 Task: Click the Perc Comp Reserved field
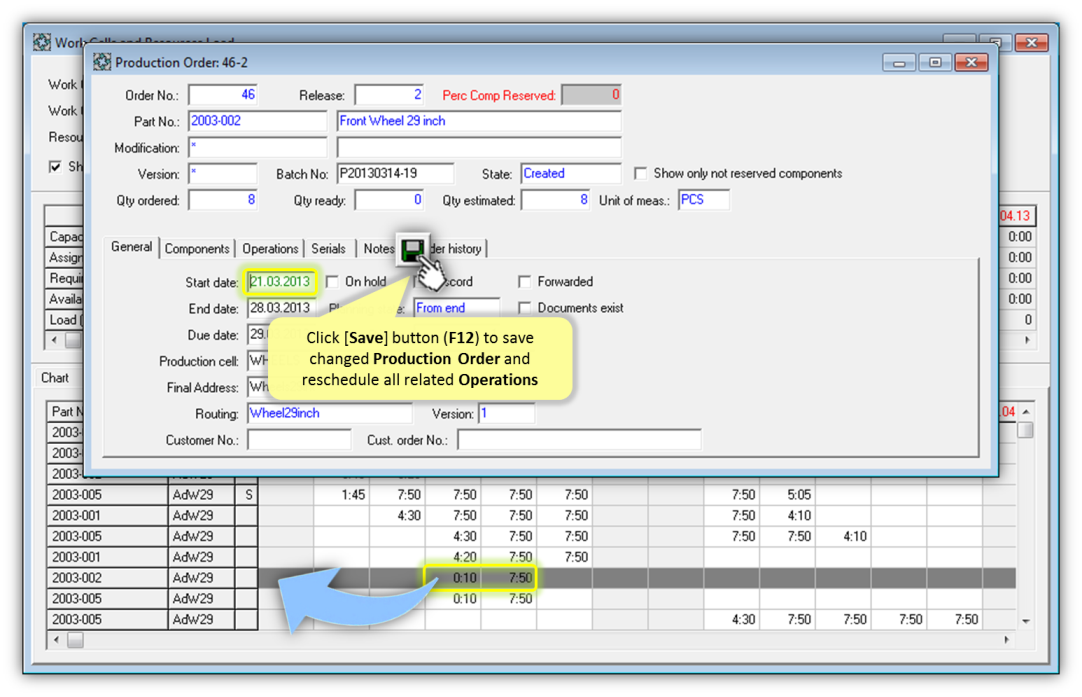click(591, 95)
